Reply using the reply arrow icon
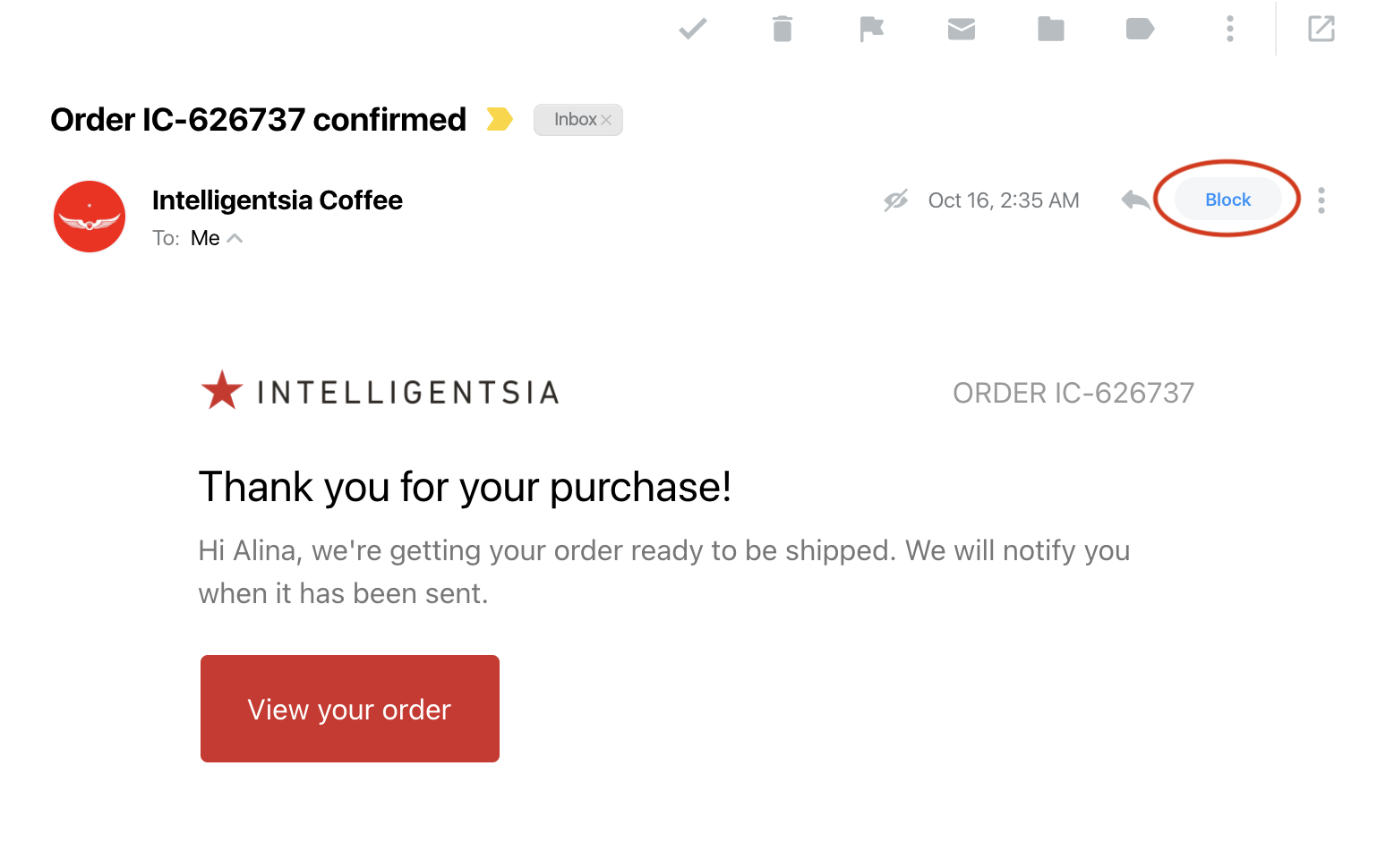Image resolution: width=1377 pixels, height=868 pixels. coord(1135,200)
